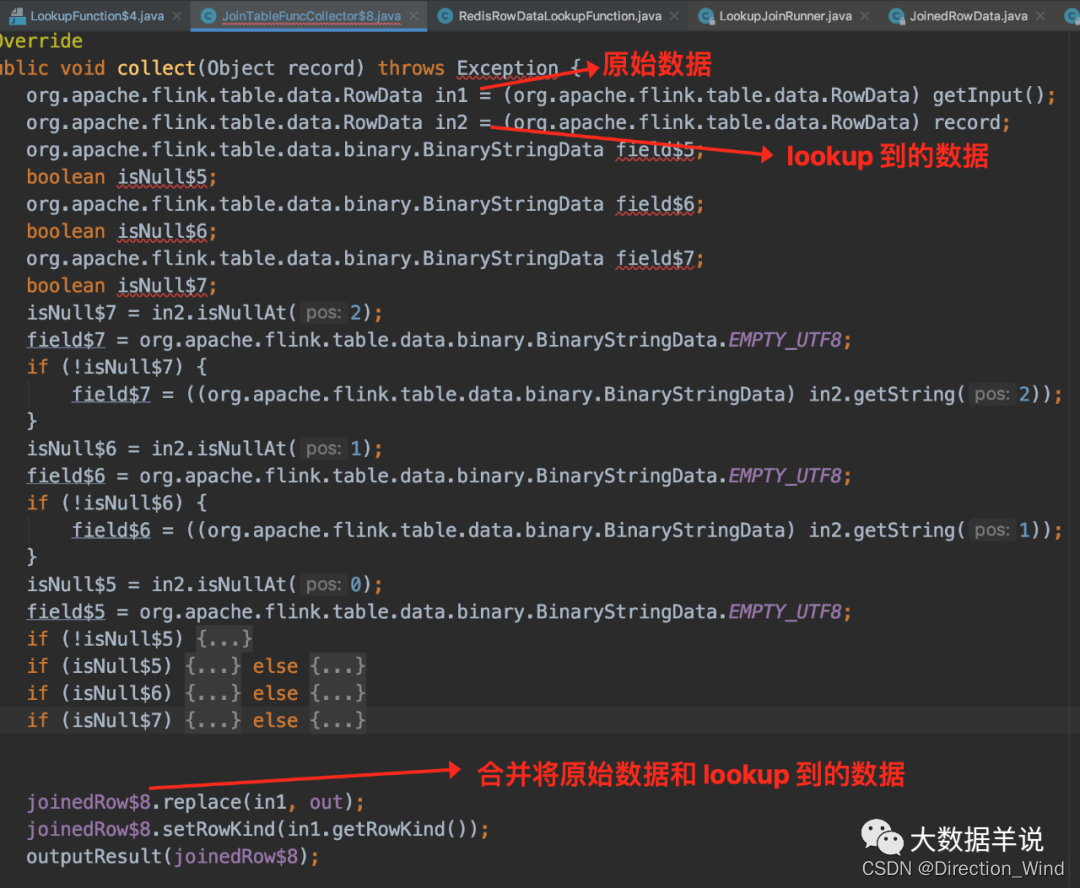Open the JoinedRowData.java tab
The height and width of the screenshot is (888, 1080).
(970, 16)
